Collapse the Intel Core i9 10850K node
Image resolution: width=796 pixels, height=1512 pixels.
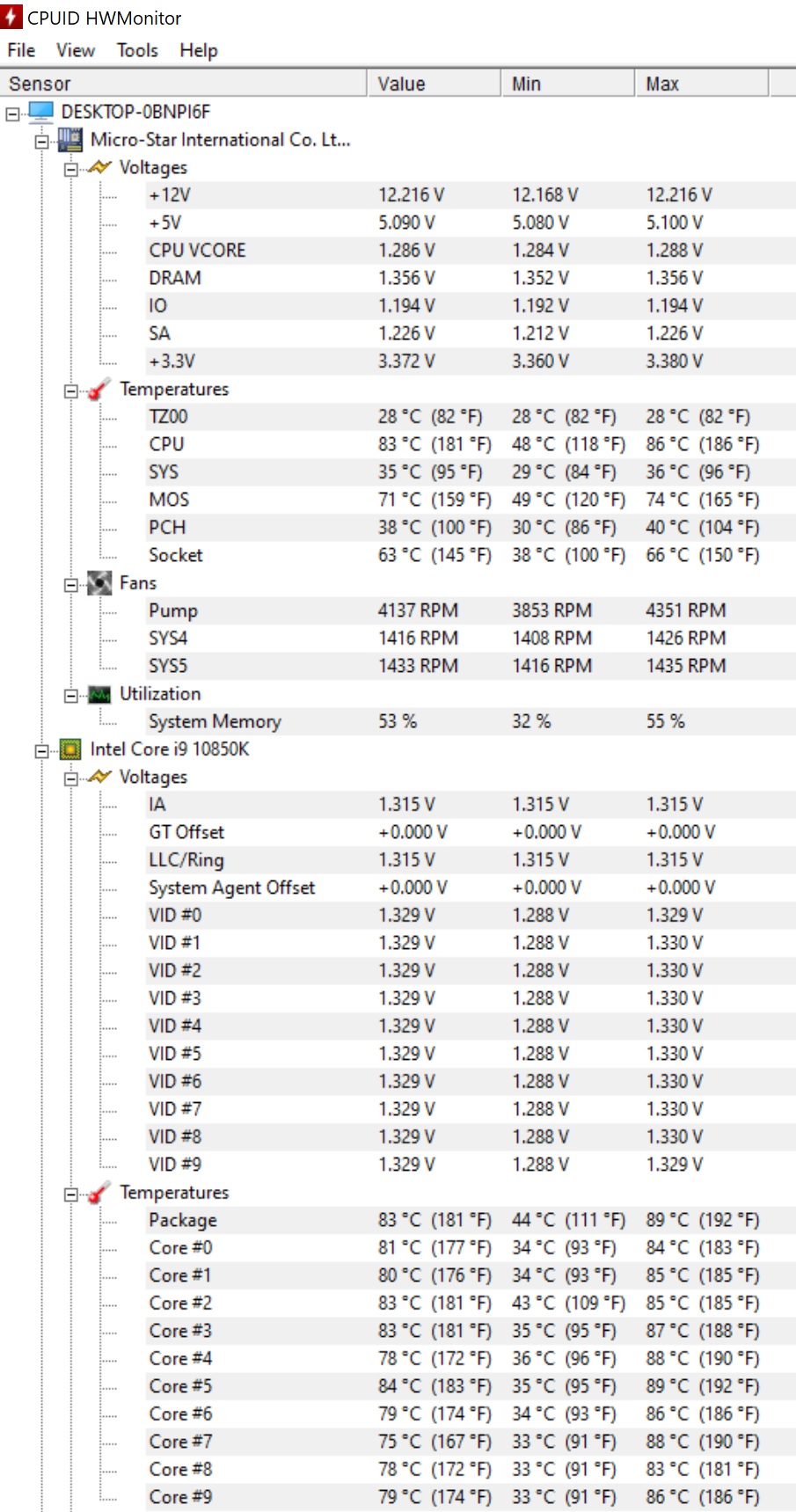(x=41, y=750)
